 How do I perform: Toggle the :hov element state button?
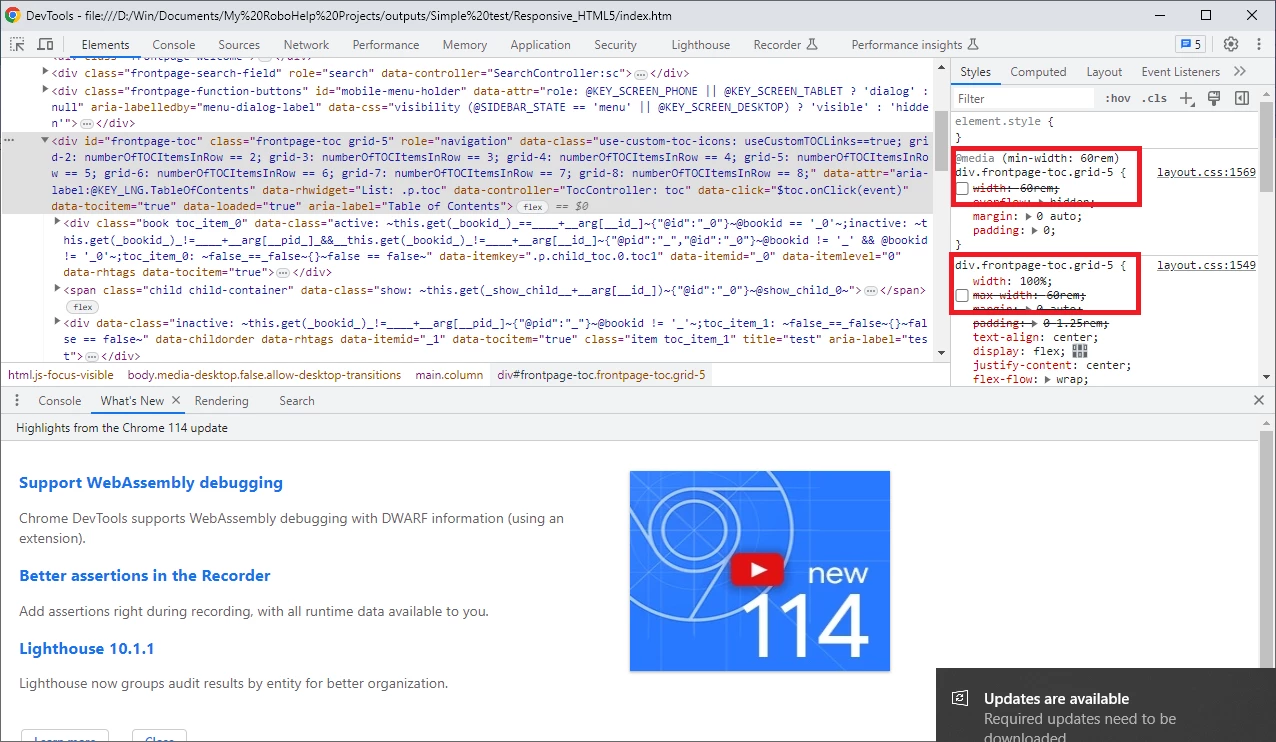[1118, 98]
